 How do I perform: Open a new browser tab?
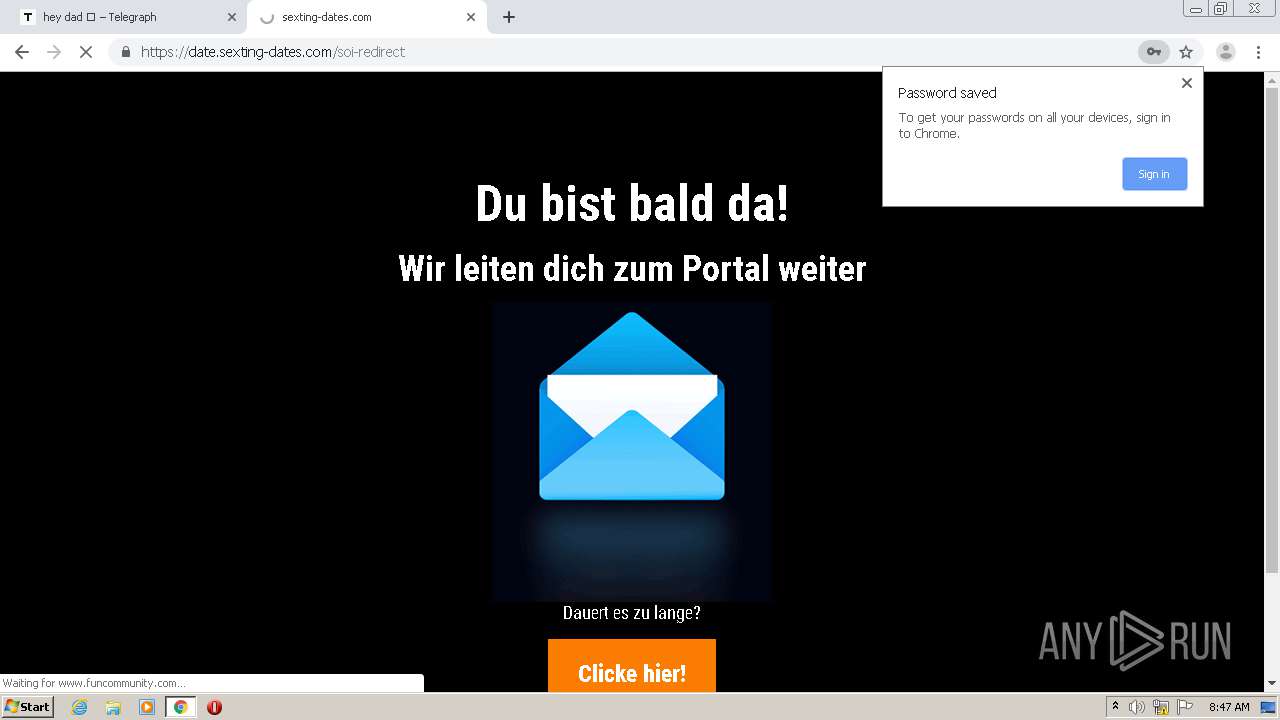click(x=509, y=17)
